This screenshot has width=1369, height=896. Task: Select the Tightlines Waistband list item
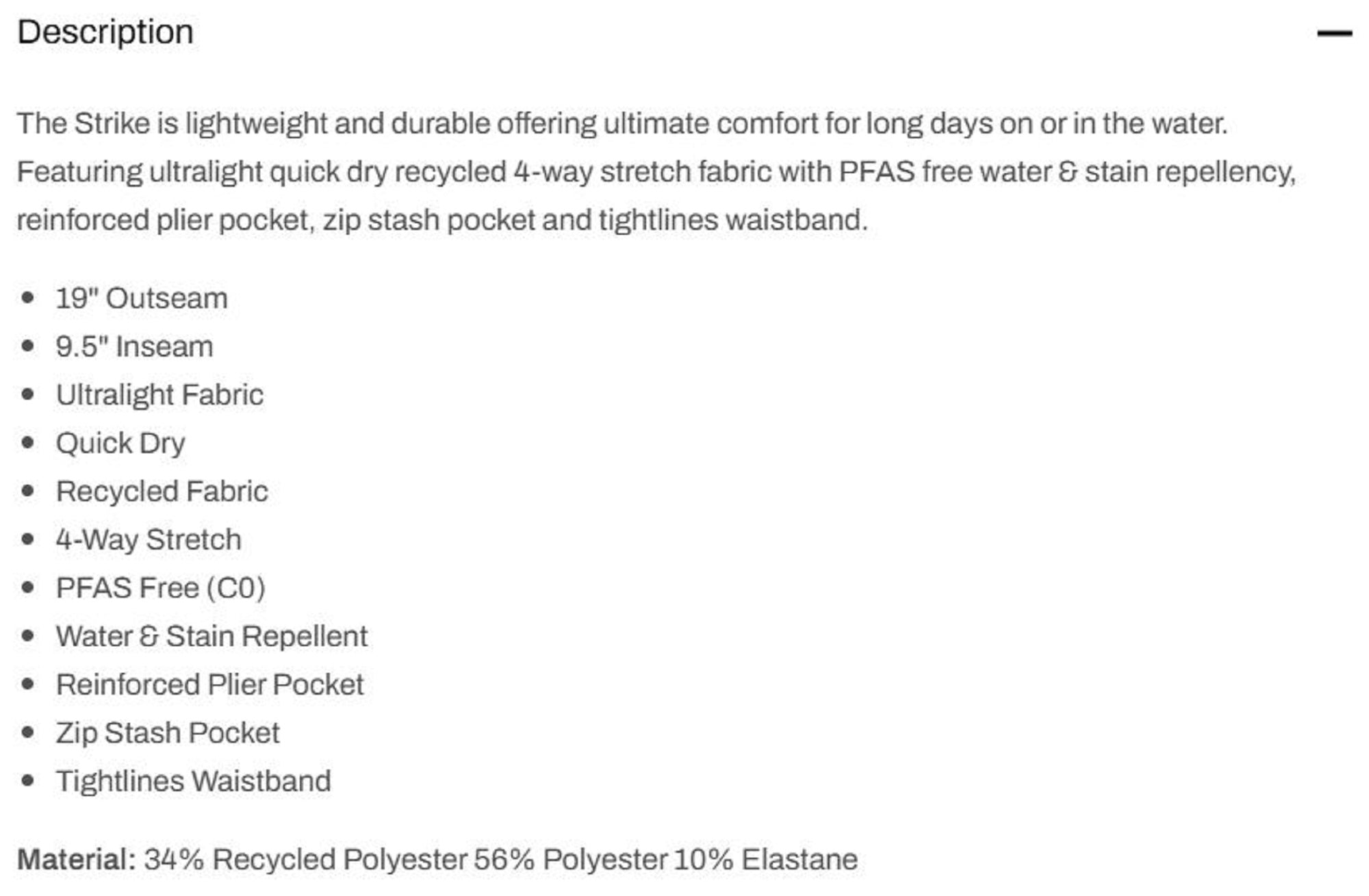tap(194, 781)
